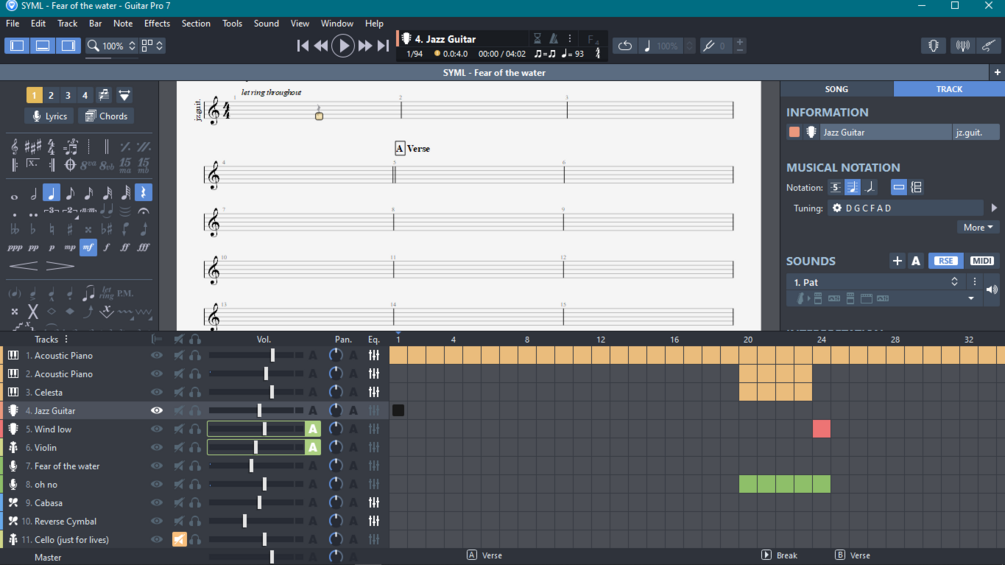Add a decrescendo hairpin
Viewport: 1005px width, 565px height.
click(60, 266)
